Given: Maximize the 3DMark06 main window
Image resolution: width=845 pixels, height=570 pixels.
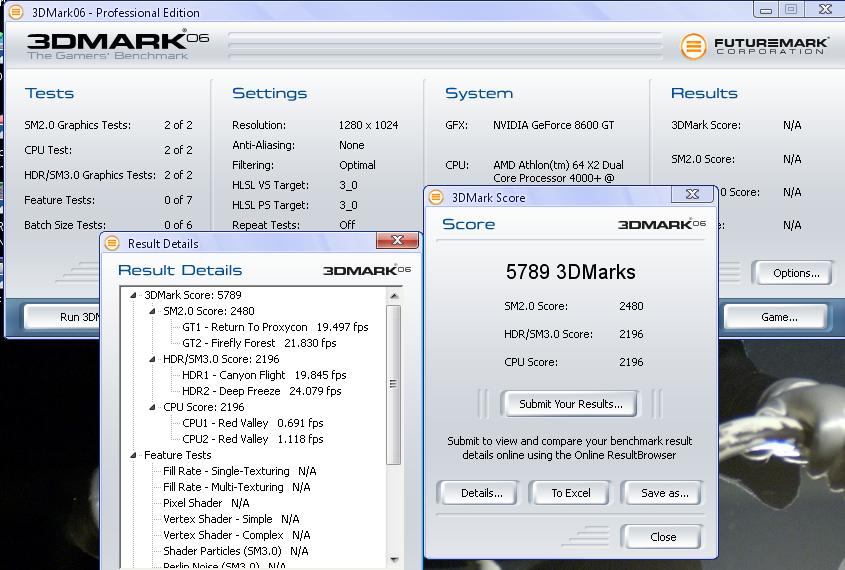Looking at the screenshot, I should tap(791, 9).
